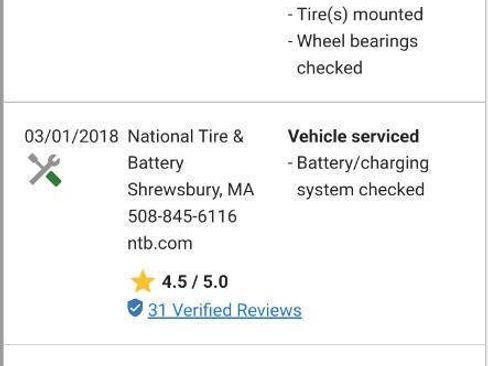Click the blue verified shield icon
488x366 pixels.
135,308
